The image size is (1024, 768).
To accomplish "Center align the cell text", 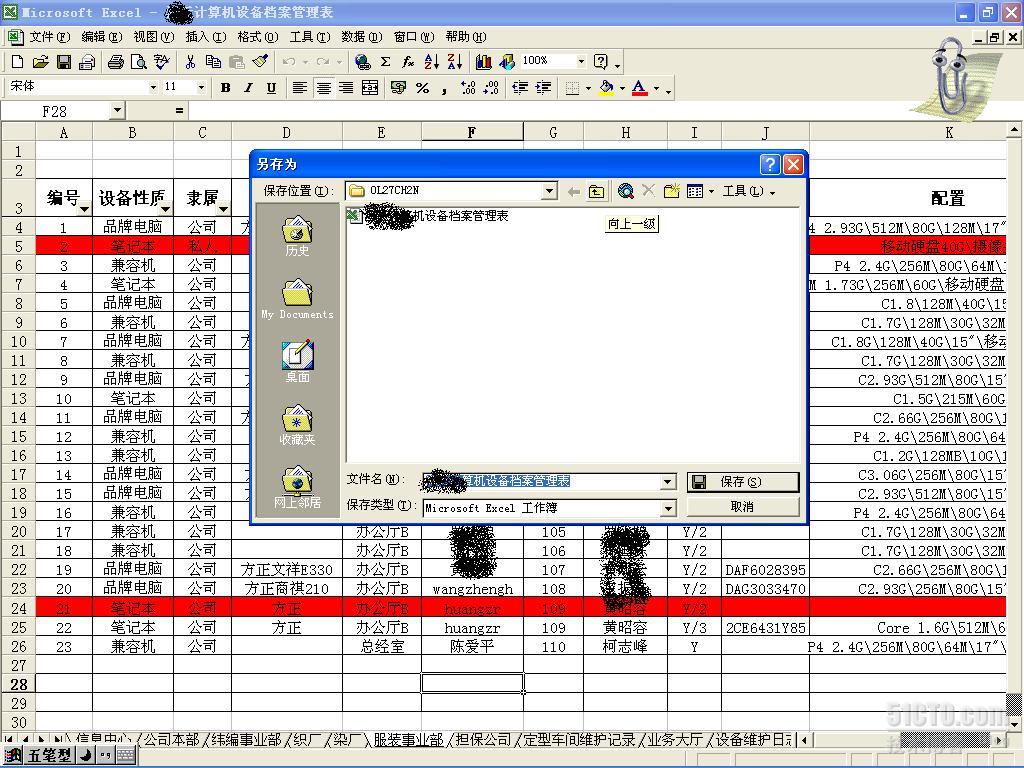I will pyautogui.click(x=323, y=88).
